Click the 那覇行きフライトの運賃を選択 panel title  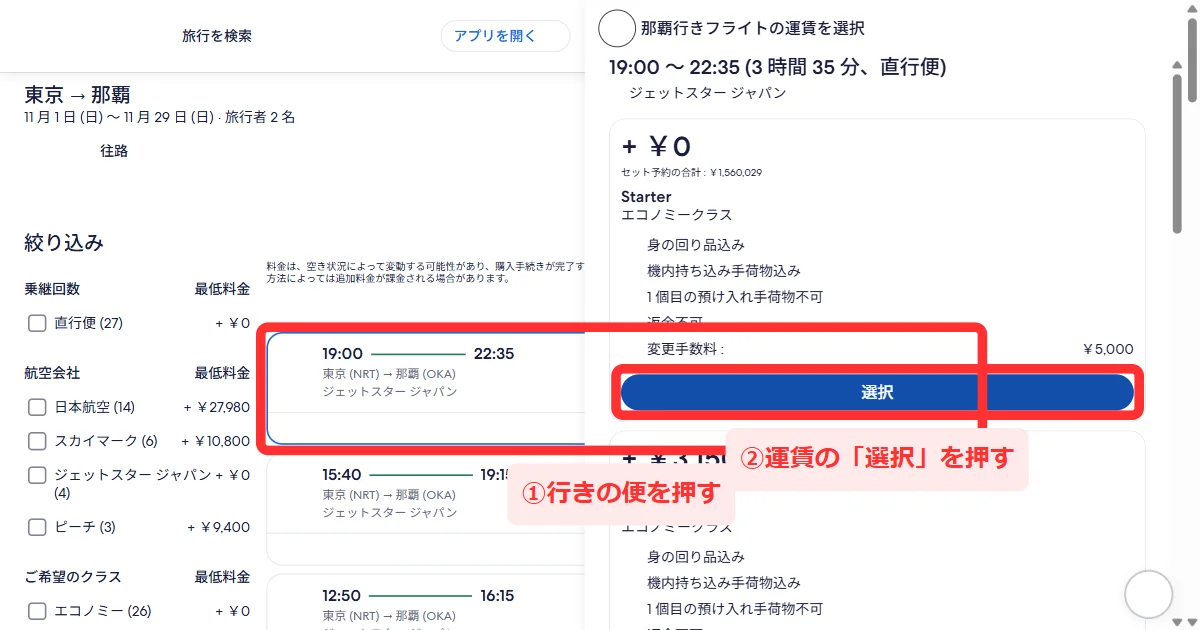pos(752,28)
